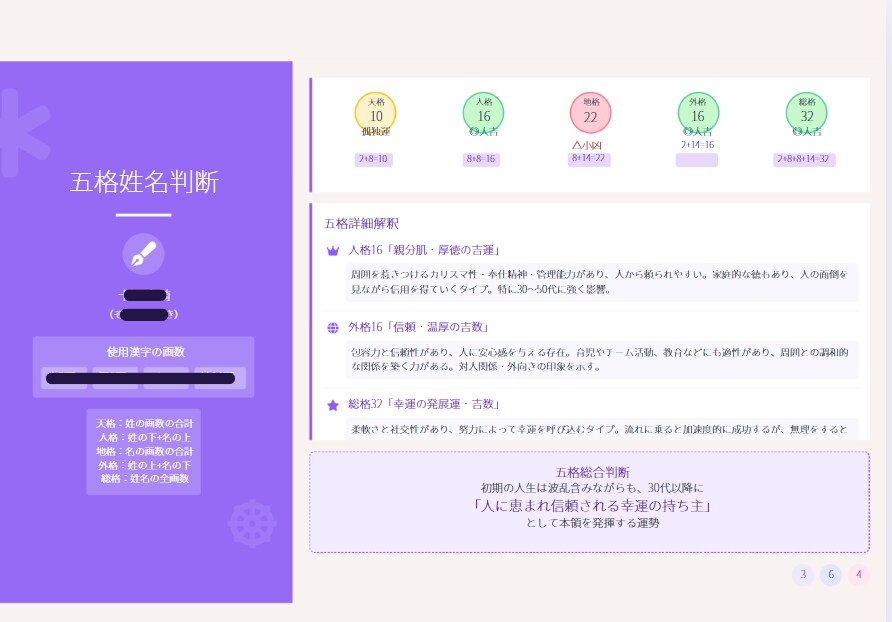Click the 人格16 description paragraph
The width and height of the screenshot is (892, 622).
601,282
